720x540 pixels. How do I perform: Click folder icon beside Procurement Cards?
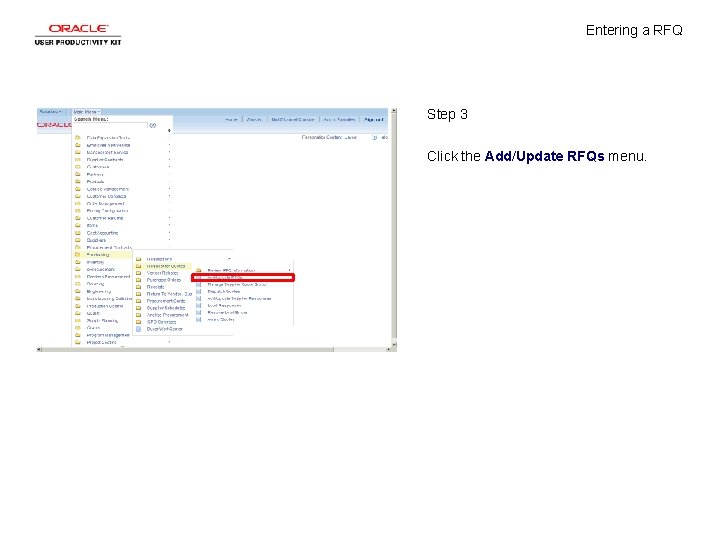(138, 301)
